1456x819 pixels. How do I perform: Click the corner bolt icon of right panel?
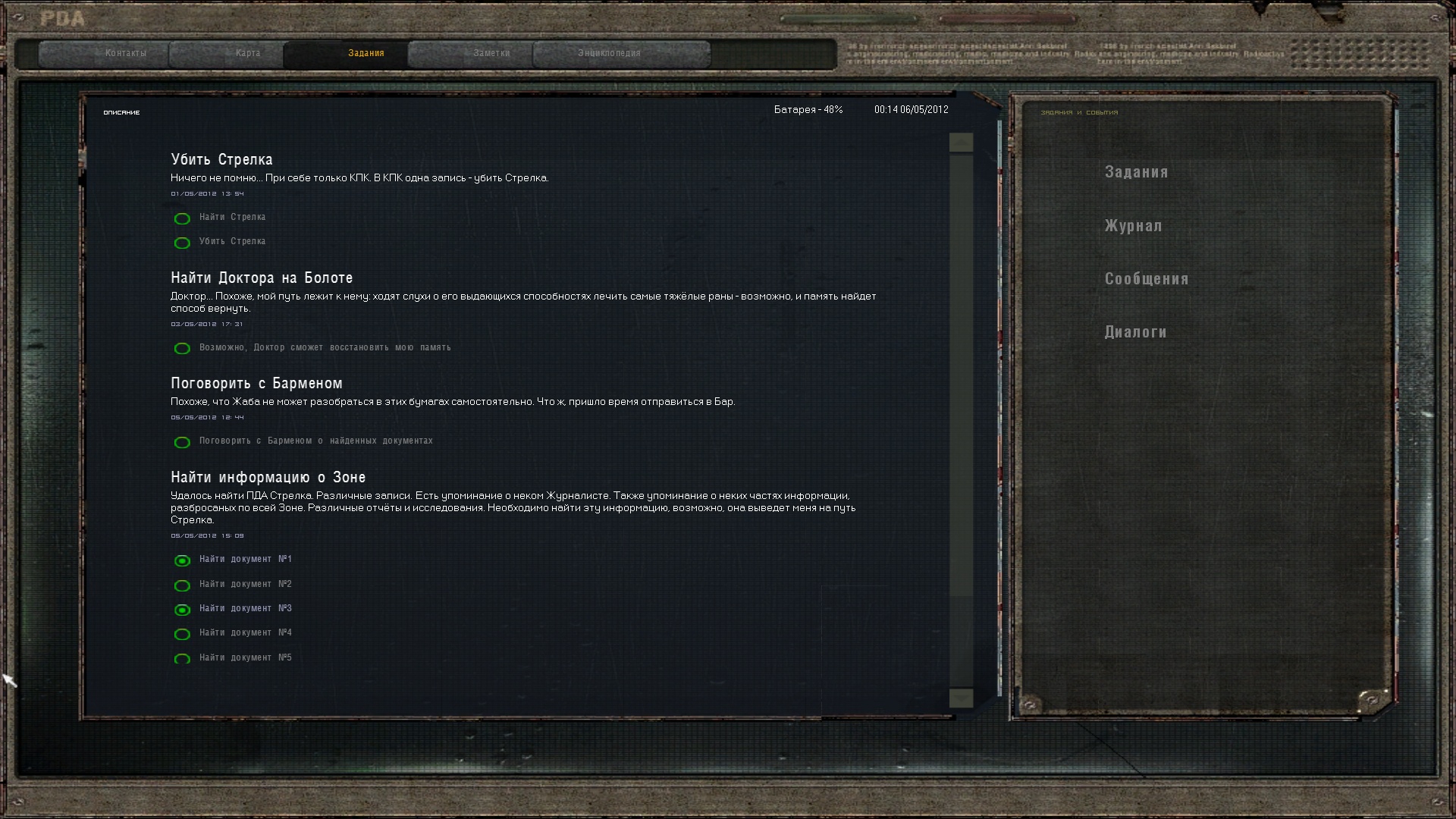[1370, 699]
